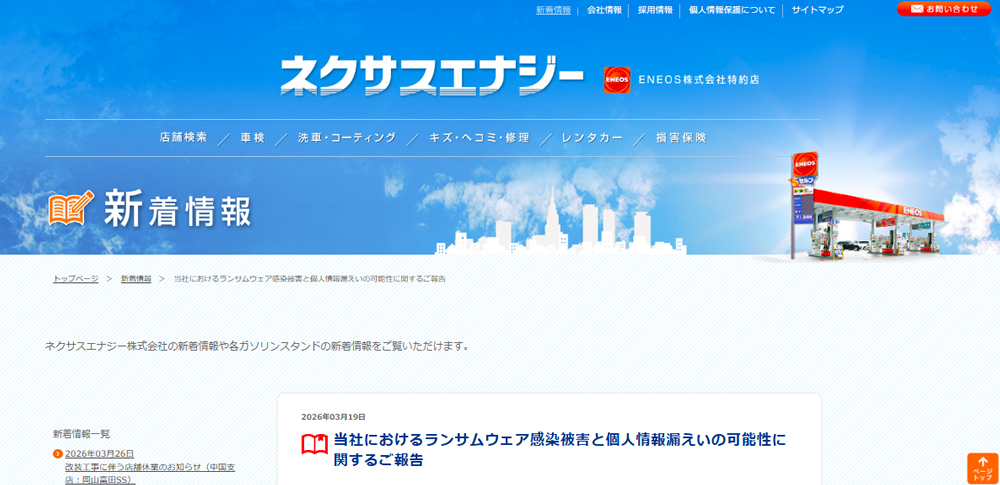Click the 会社情報 top link
The width and height of the screenshot is (1000, 485).
coord(604,10)
